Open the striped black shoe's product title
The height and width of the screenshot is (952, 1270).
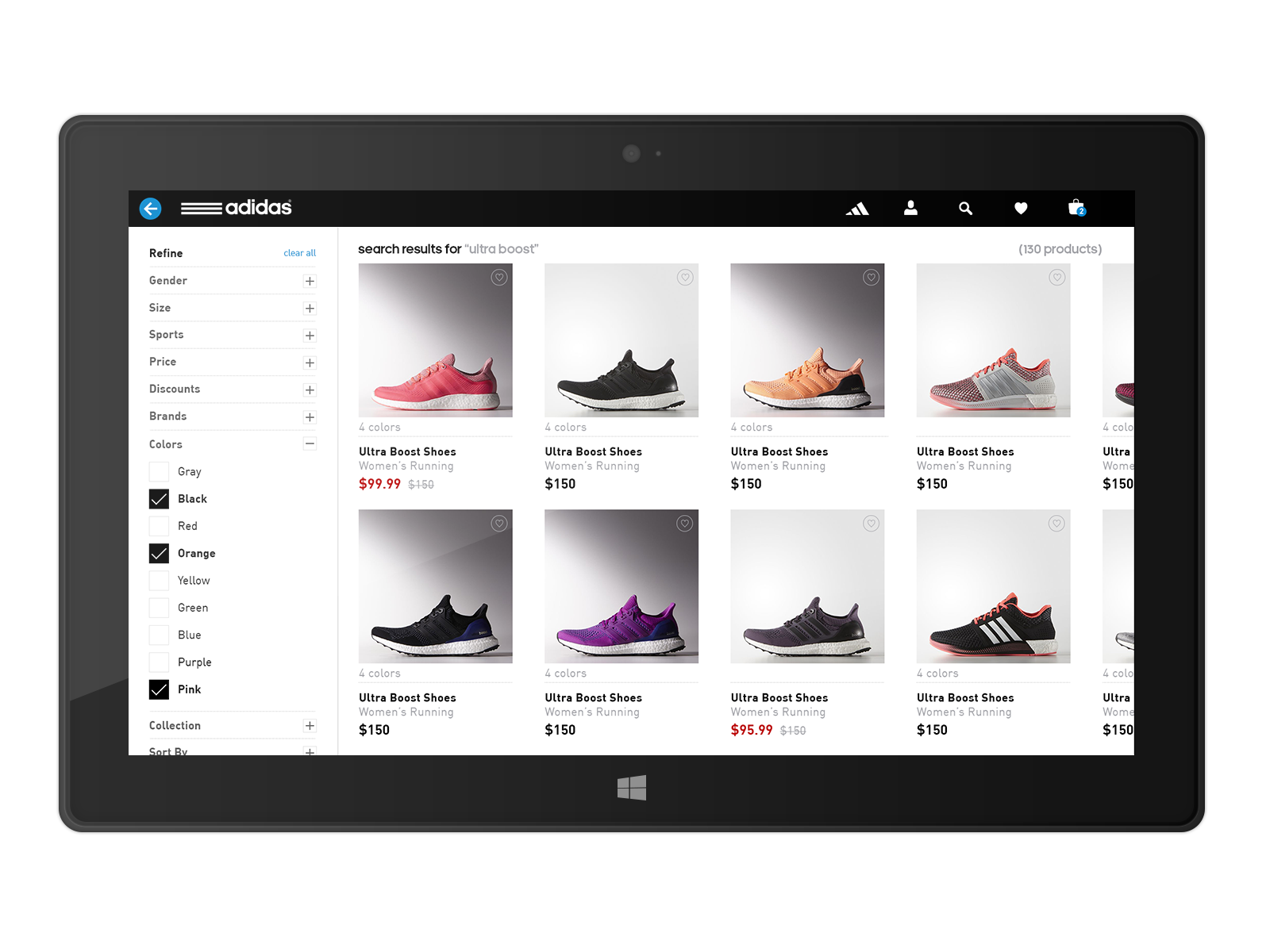point(965,697)
